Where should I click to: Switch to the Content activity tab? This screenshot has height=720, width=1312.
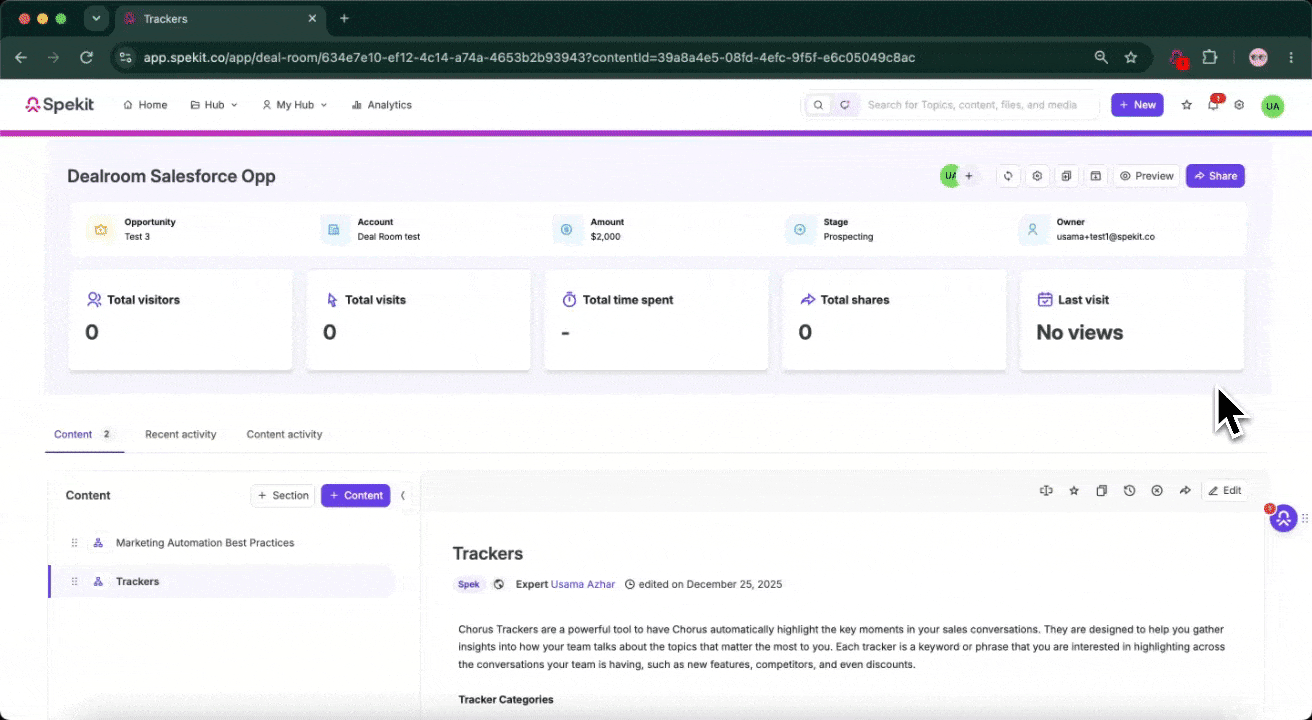click(284, 434)
